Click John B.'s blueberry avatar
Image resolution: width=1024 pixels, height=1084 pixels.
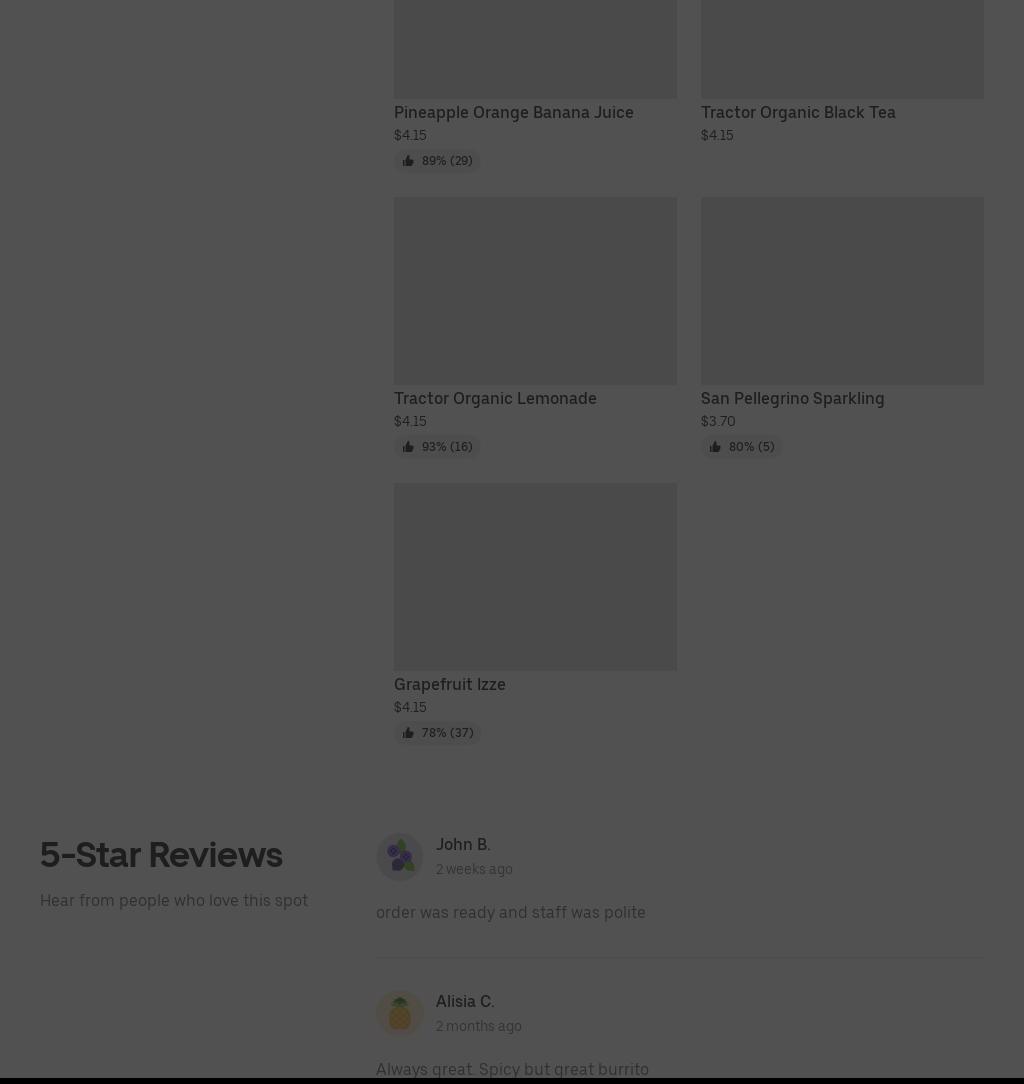400,856
